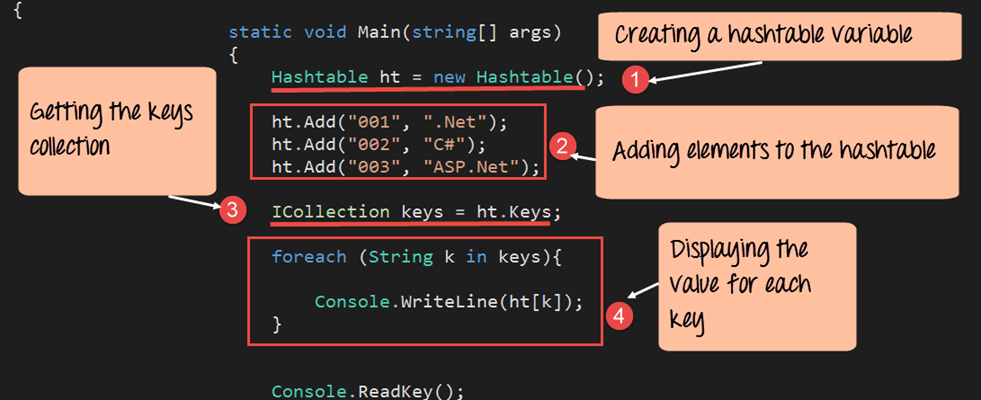Select the 'Displaying the value for each key' callout
Image resolution: width=981 pixels, height=400 pixels.
(x=755, y=284)
